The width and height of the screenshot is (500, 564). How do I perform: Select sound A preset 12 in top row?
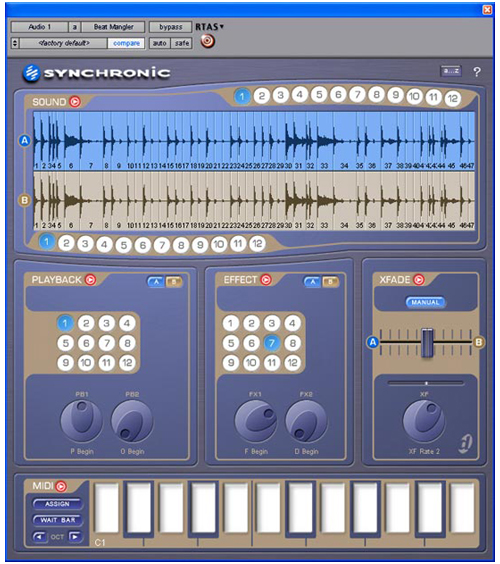point(453,98)
